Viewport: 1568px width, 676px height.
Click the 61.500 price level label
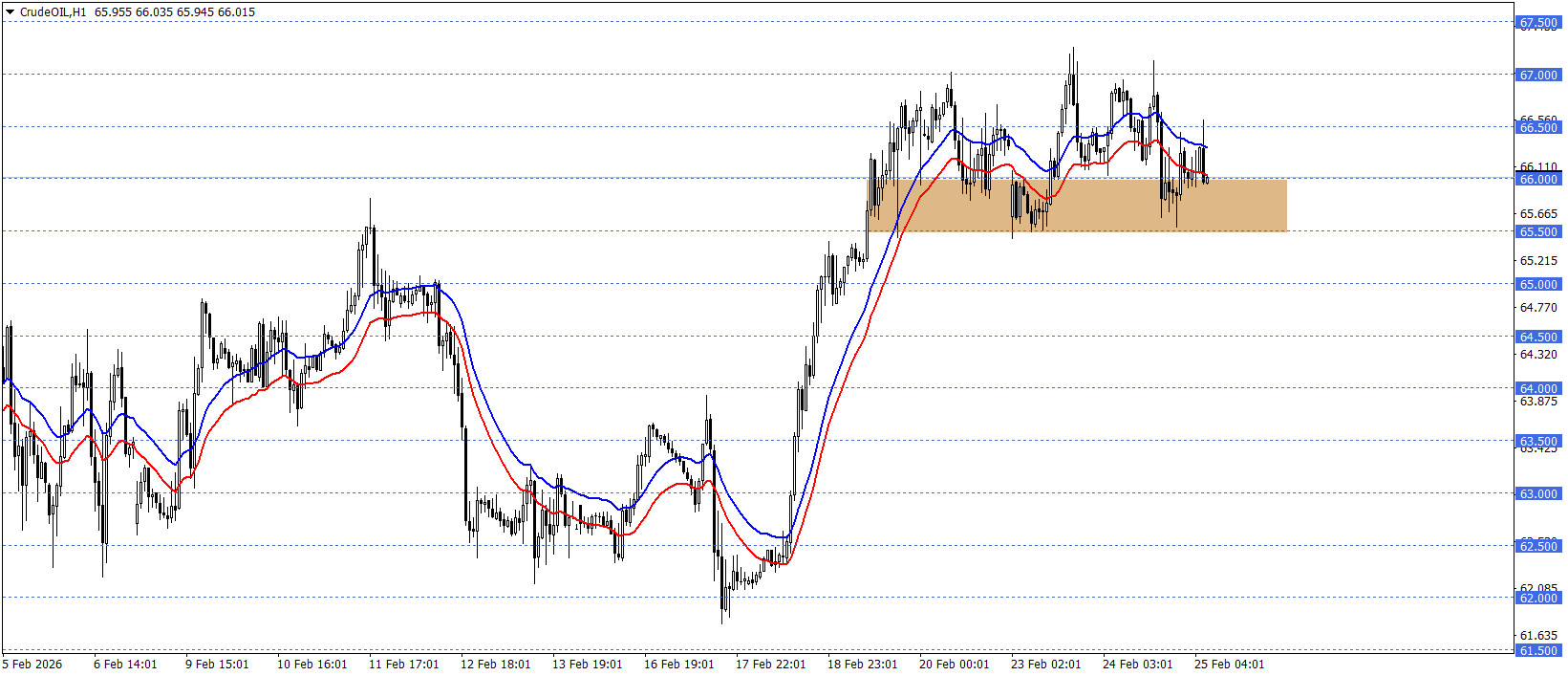[1538, 650]
